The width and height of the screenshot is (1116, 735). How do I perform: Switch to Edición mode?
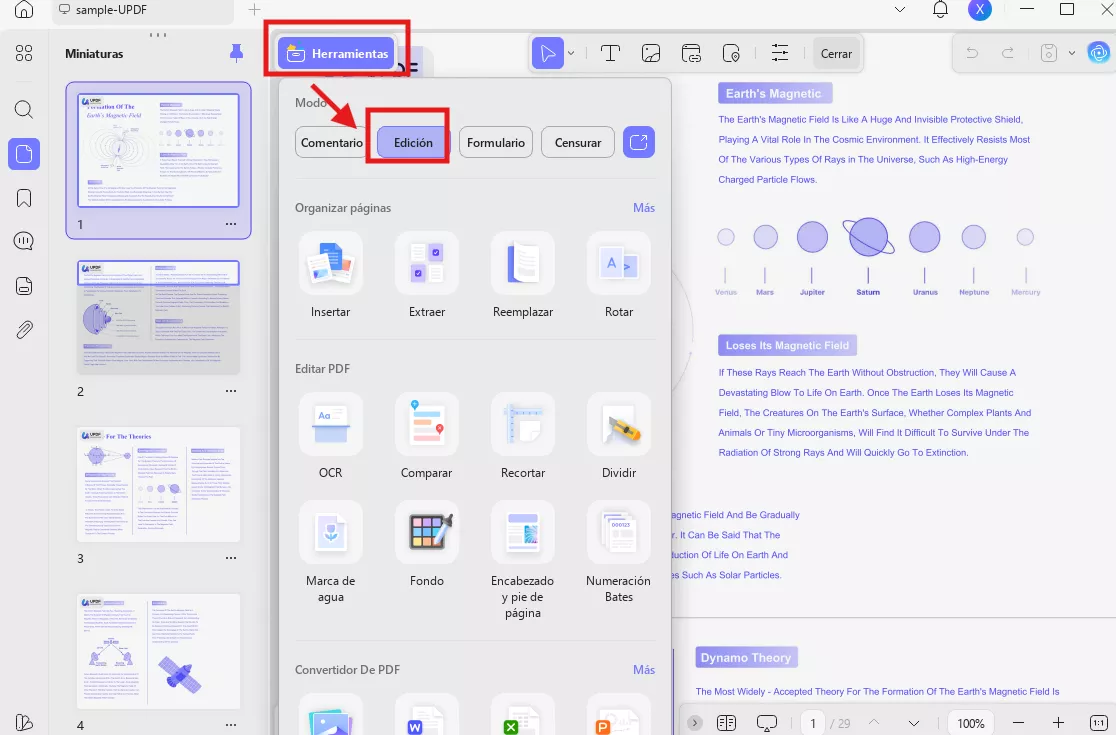click(x=414, y=142)
